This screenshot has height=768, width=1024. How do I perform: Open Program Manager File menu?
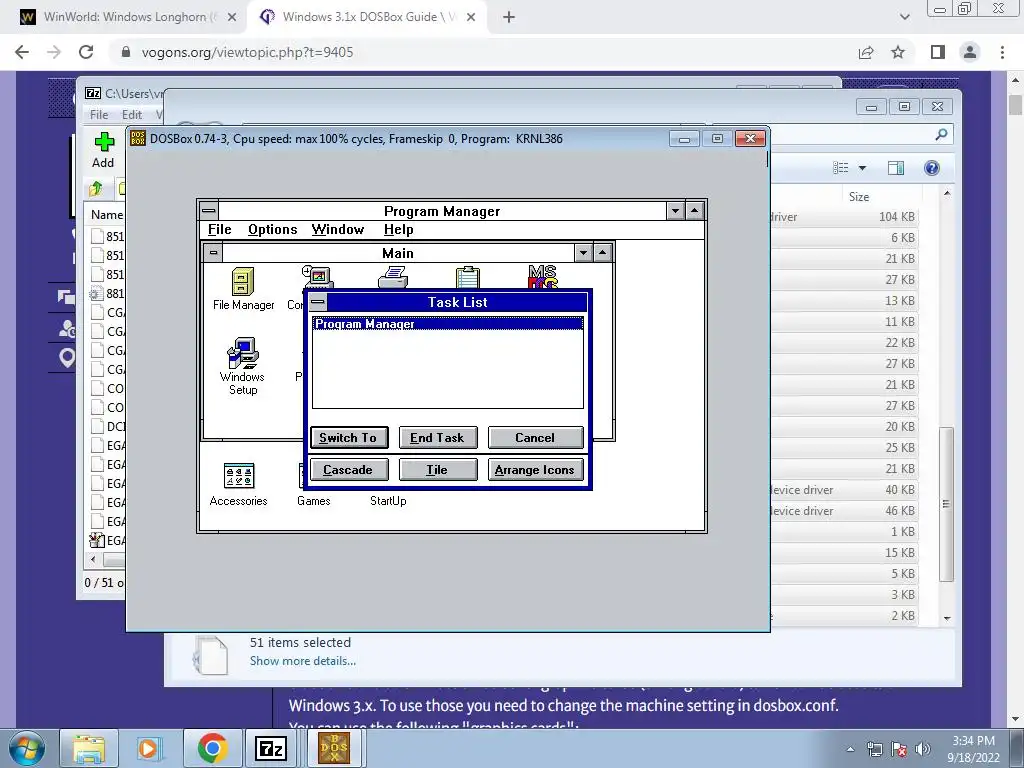point(219,229)
